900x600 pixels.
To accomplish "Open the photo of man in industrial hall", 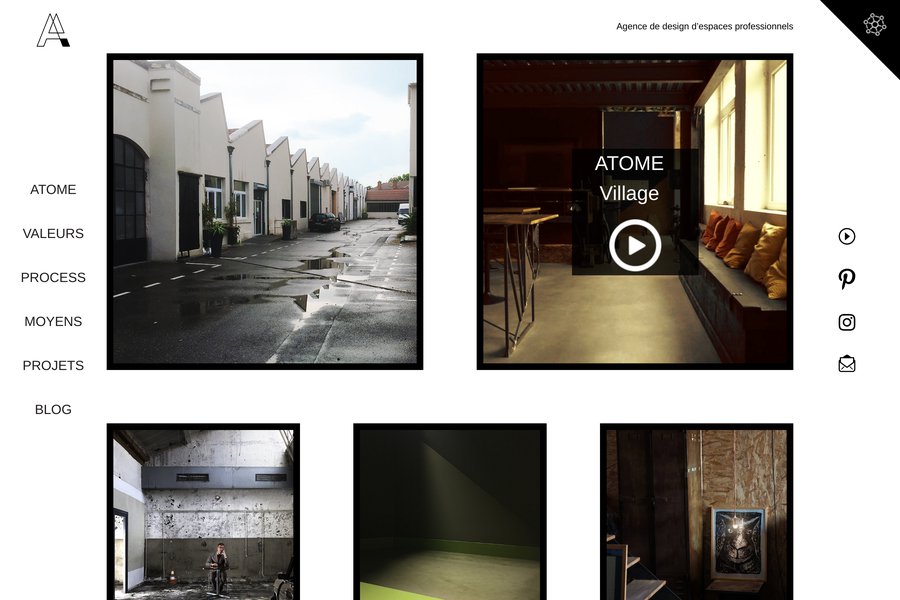I will [x=203, y=512].
